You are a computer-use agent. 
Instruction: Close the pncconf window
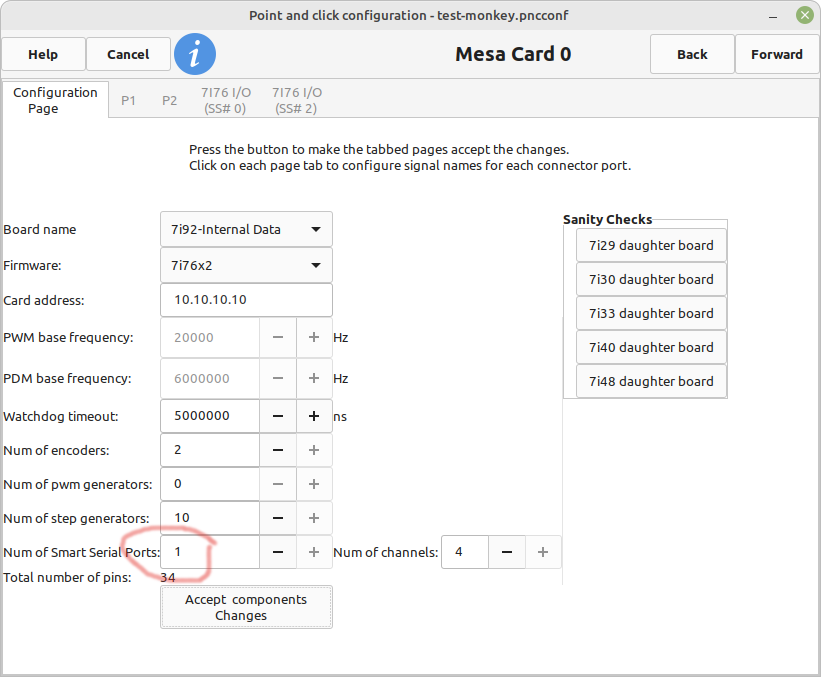click(805, 15)
